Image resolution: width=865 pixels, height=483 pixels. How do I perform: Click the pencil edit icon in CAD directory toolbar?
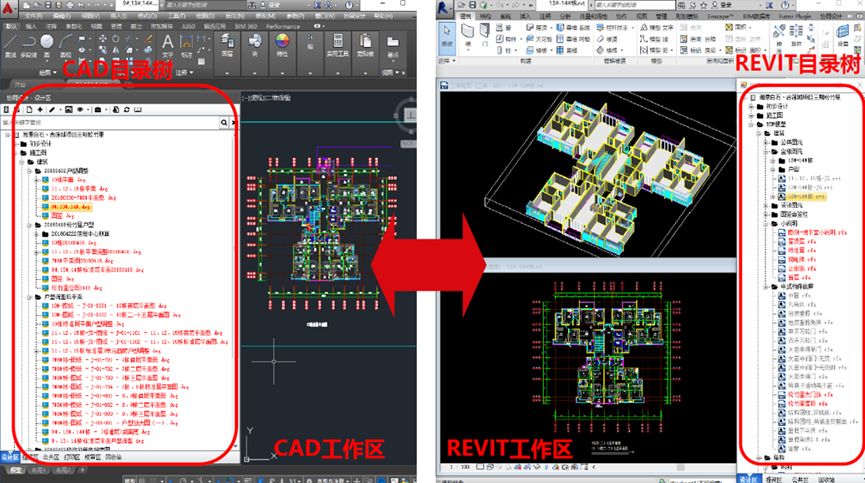(x=52, y=110)
